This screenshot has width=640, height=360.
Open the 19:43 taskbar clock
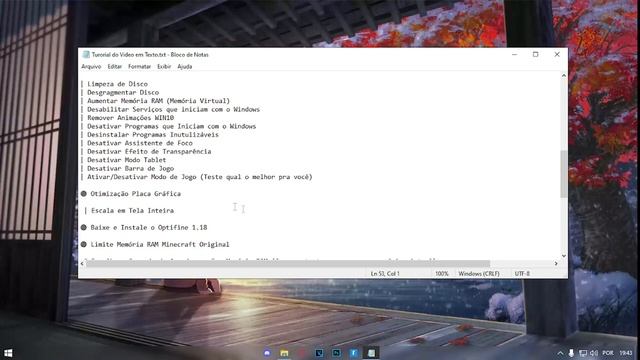coord(626,353)
